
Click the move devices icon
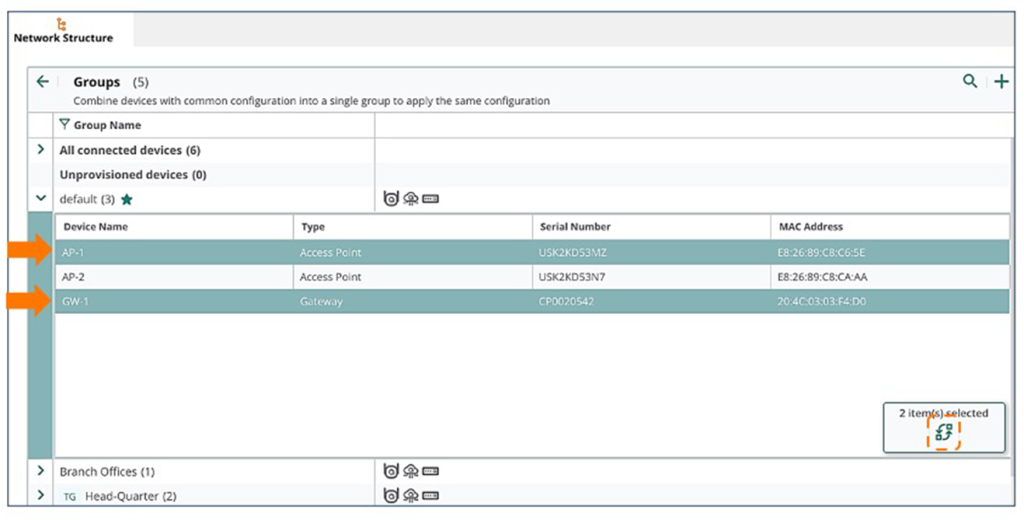943,434
